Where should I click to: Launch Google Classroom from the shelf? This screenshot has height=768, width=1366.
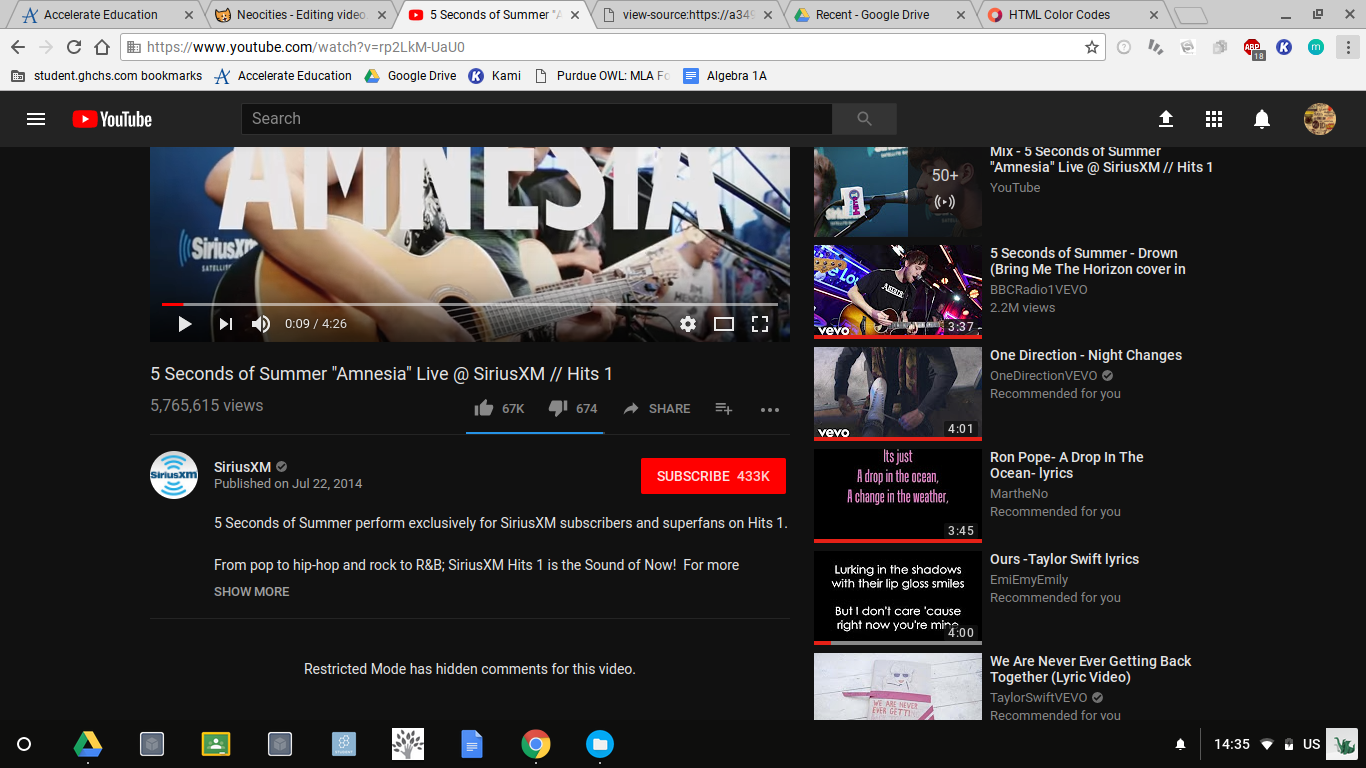216,744
